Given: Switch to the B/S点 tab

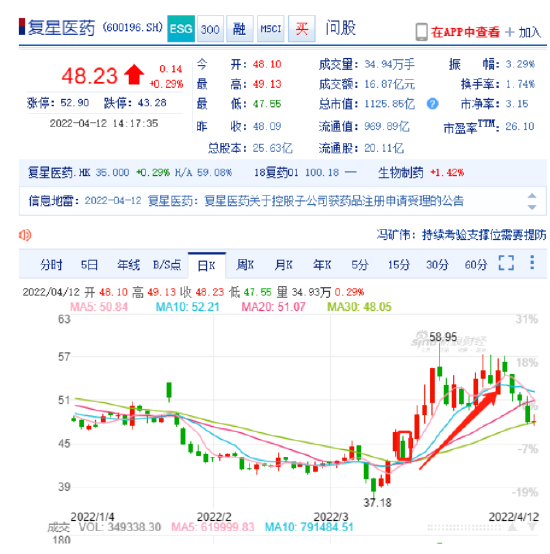Looking at the screenshot, I should 167,265.
